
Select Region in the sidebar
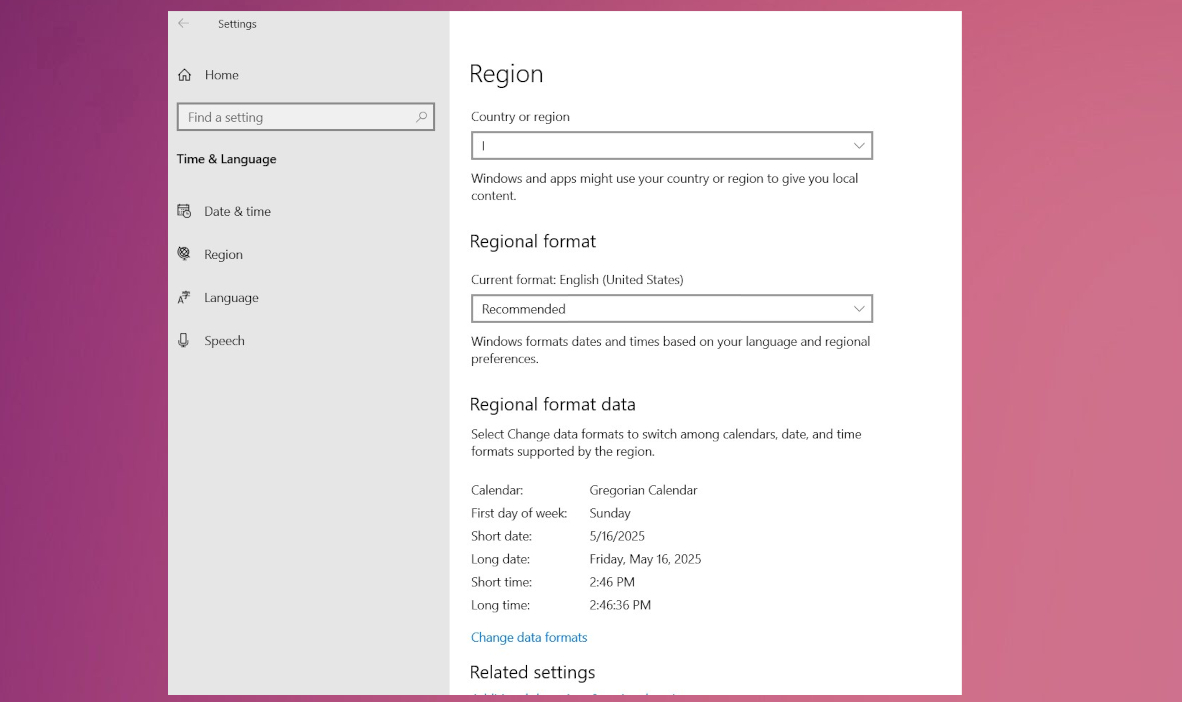pos(223,255)
